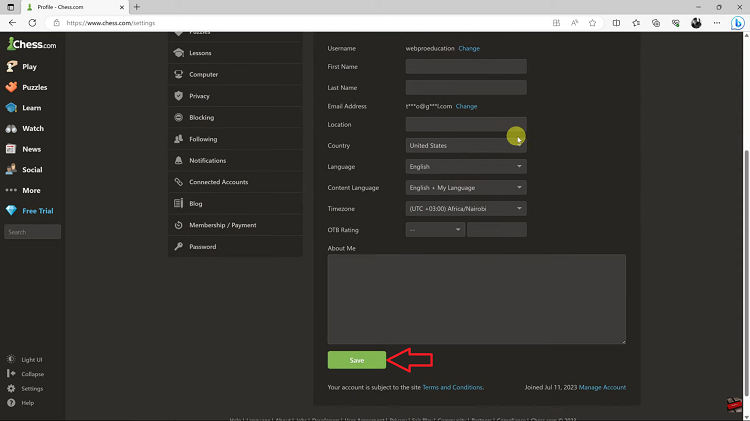
Task: Open the Blocking settings tab
Action: [x=235, y=117]
